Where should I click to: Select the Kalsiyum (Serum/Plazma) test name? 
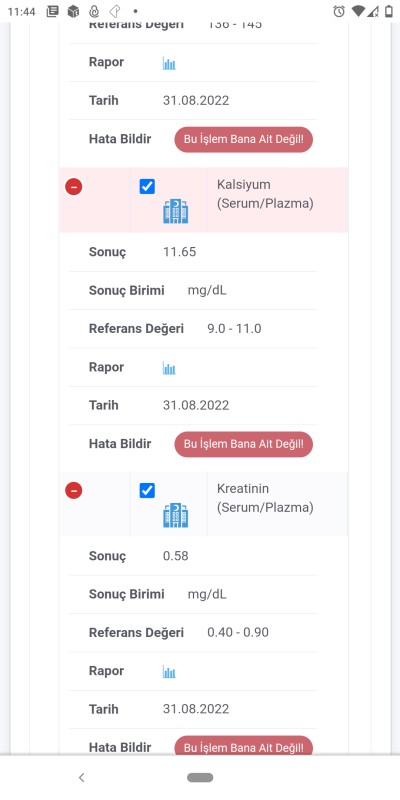pos(265,194)
